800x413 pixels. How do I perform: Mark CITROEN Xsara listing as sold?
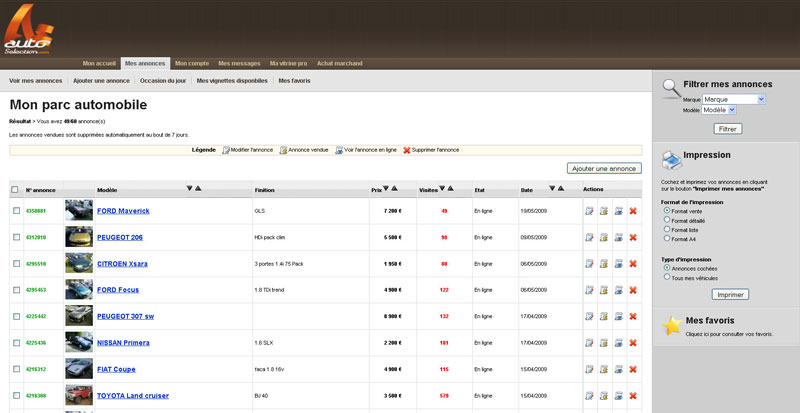click(604, 263)
